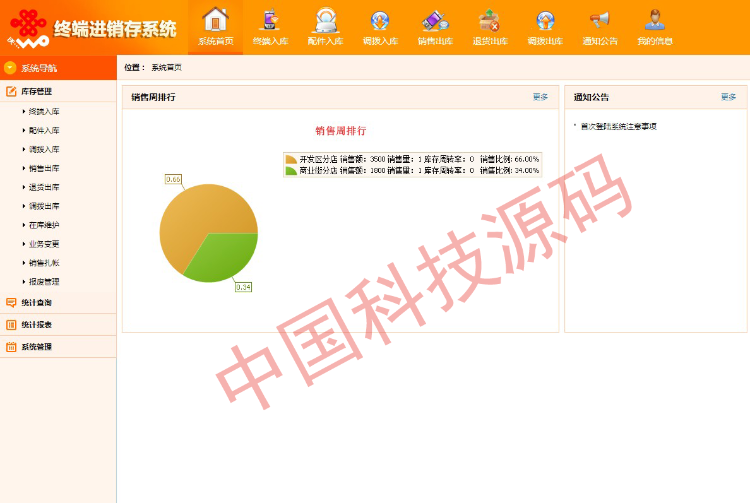Open 报废管理 from the sidebar menu

pyautogui.click(x=44, y=282)
